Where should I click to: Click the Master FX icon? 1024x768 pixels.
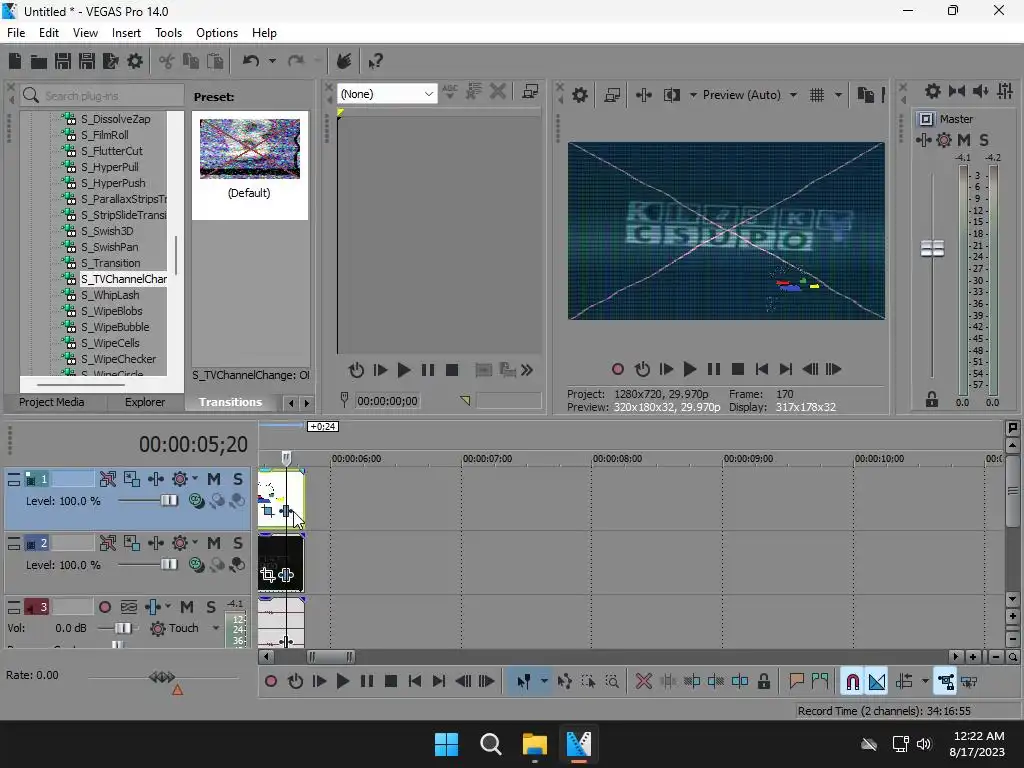point(944,140)
